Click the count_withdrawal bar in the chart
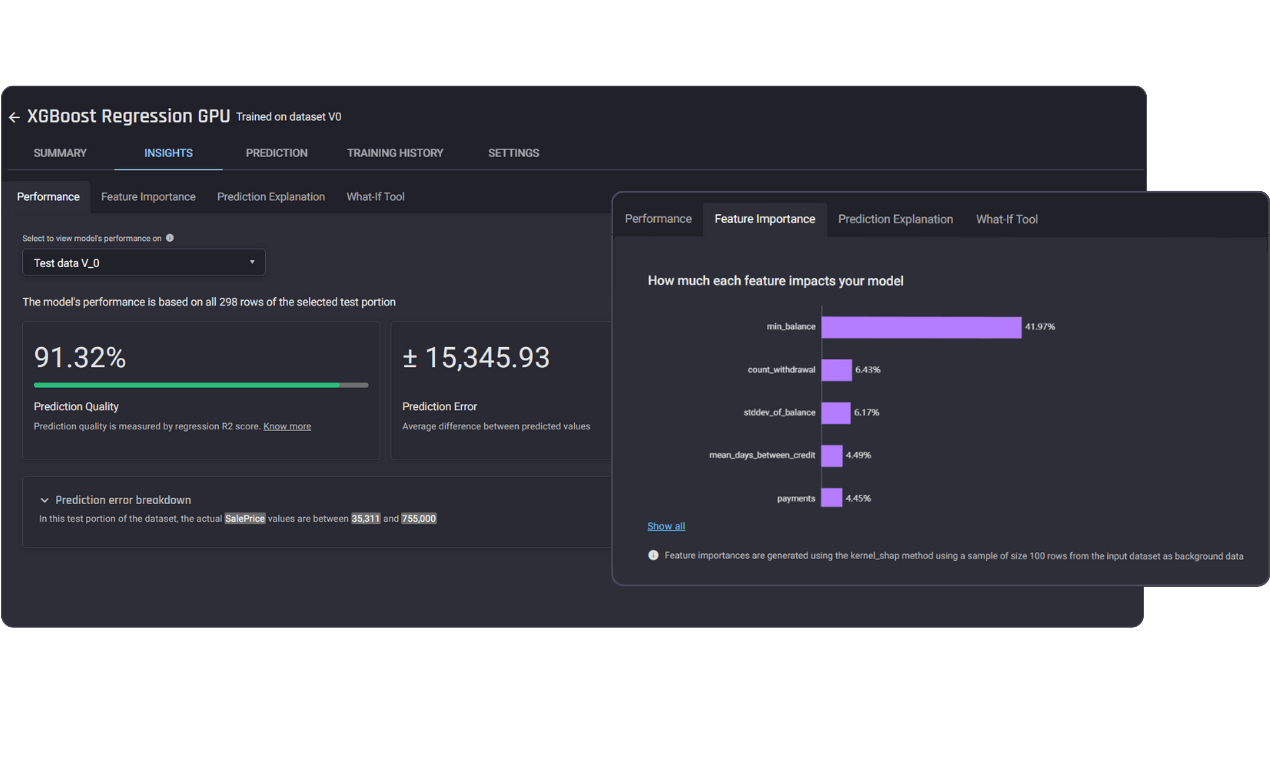Viewport: 1270px width, 760px height. (837, 370)
